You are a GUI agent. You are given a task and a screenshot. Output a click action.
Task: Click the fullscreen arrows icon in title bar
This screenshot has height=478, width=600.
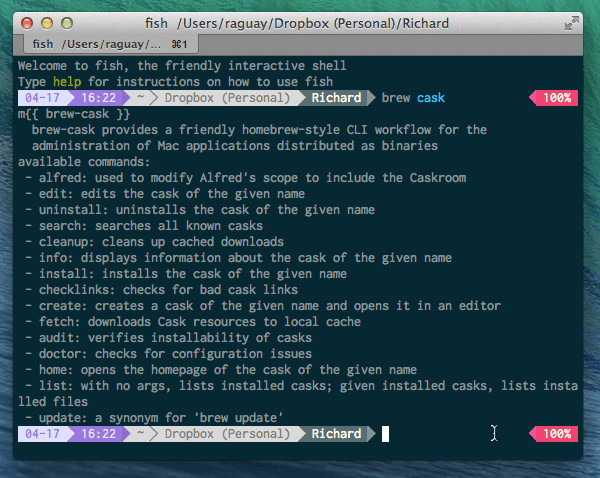tap(572, 23)
